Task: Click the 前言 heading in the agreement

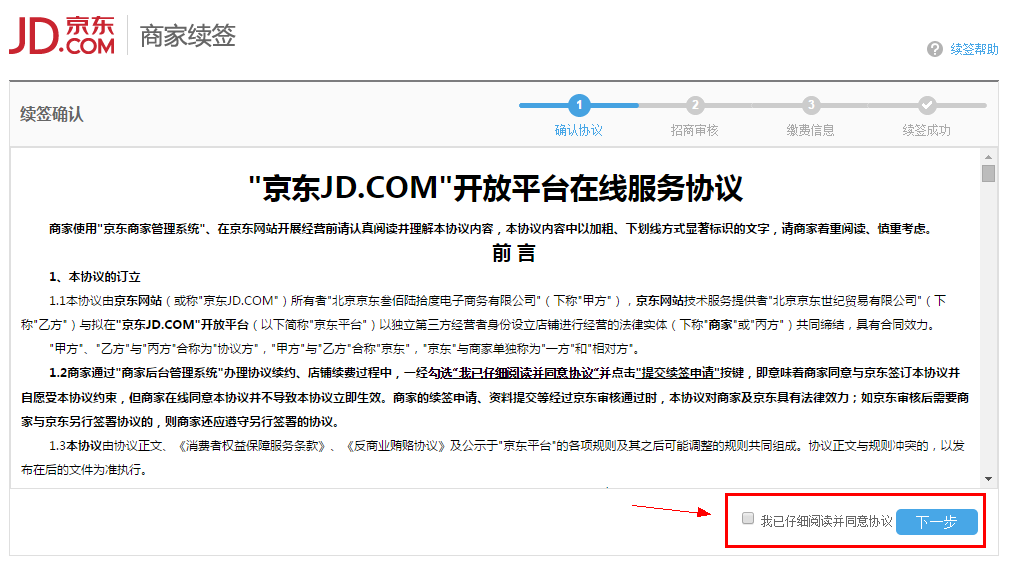Action: coord(513,253)
